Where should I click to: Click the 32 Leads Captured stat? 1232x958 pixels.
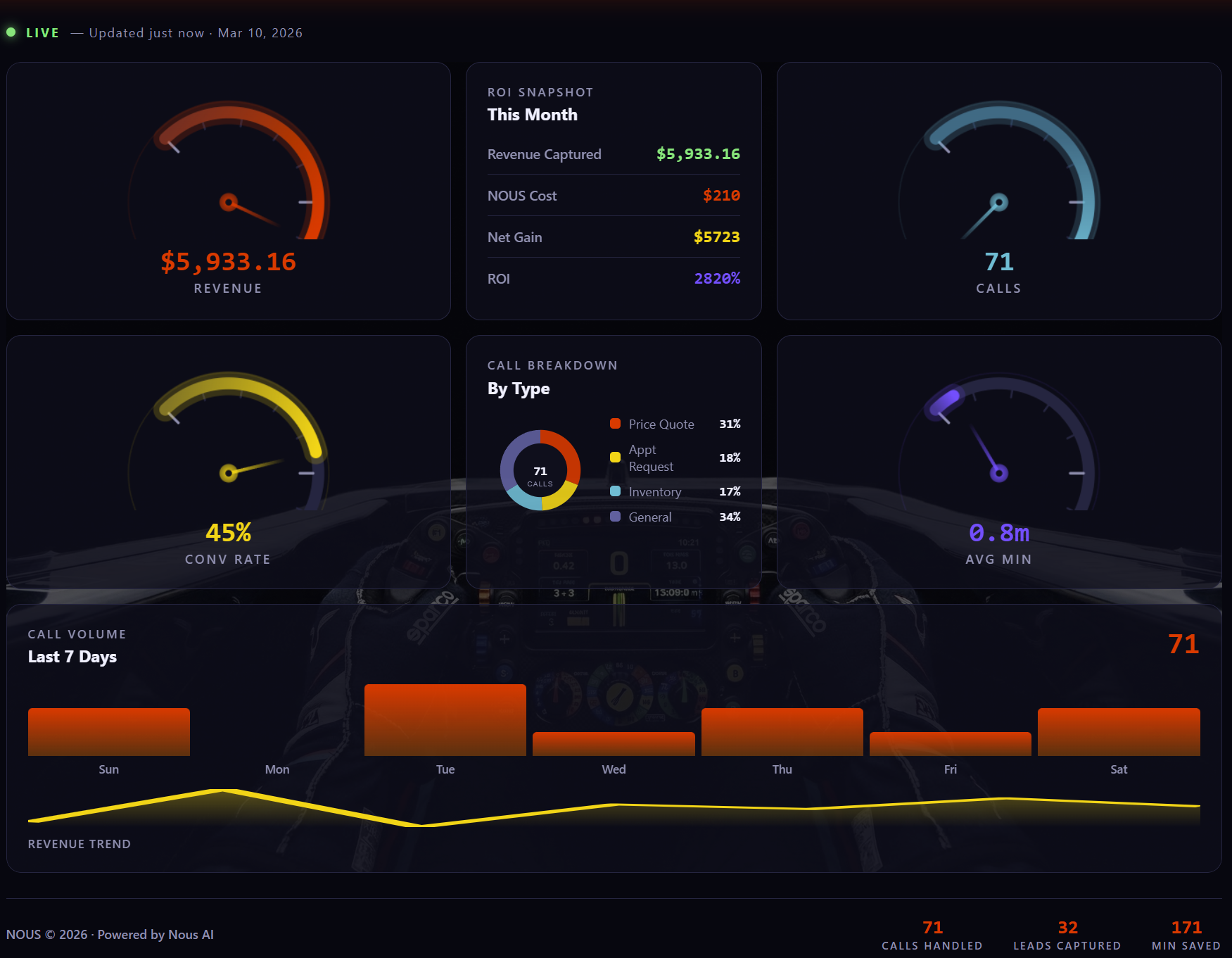pyautogui.click(x=1068, y=934)
